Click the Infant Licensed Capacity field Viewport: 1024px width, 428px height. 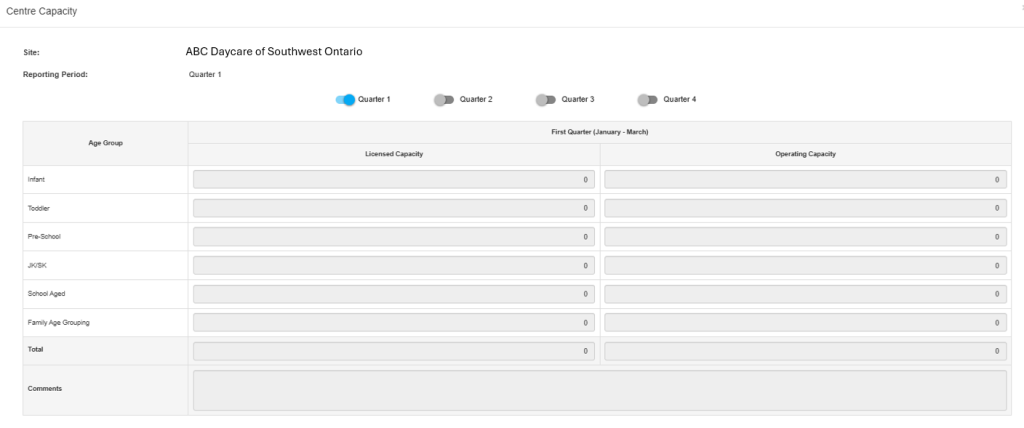394,180
